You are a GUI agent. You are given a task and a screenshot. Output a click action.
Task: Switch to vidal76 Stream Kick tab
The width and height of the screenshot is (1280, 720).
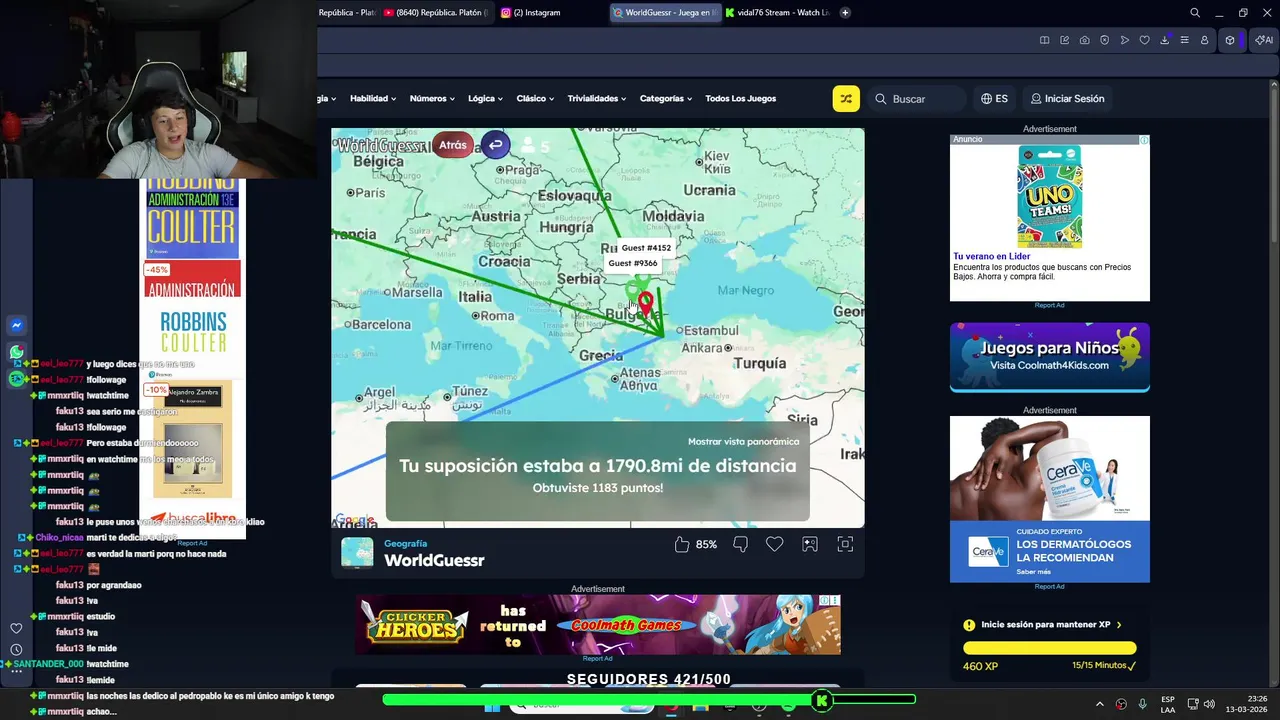[x=778, y=13]
